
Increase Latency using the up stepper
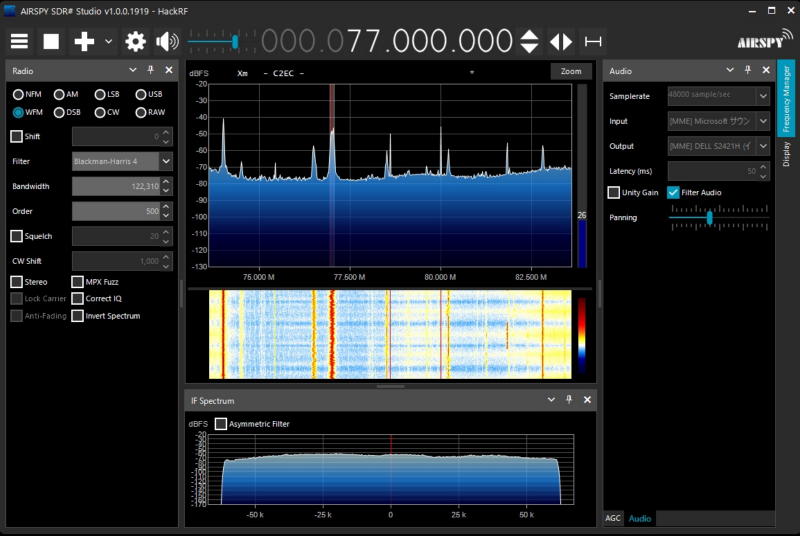tap(763, 166)
